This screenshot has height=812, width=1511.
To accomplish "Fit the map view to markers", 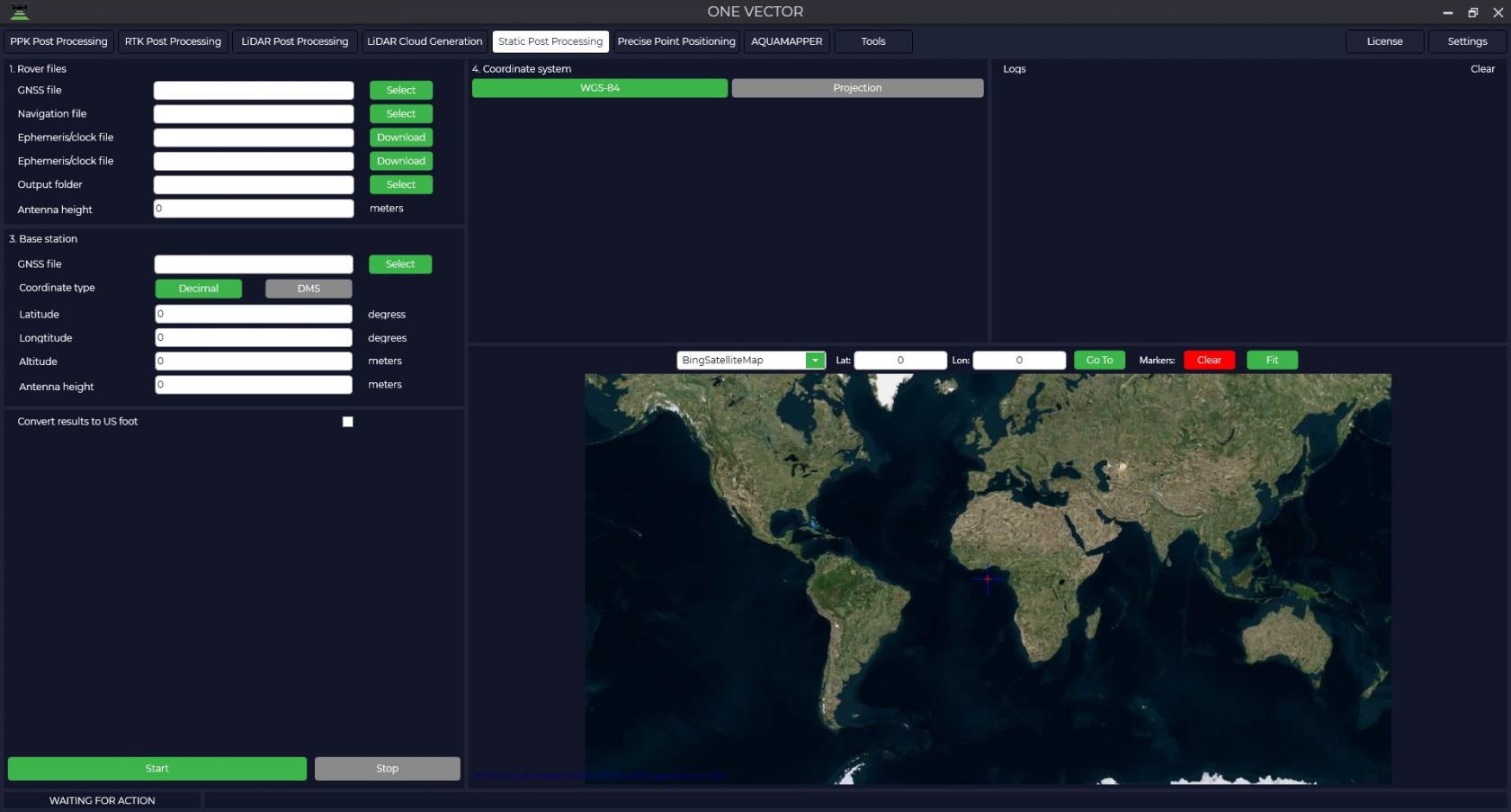I will (x=1272, y=360).
